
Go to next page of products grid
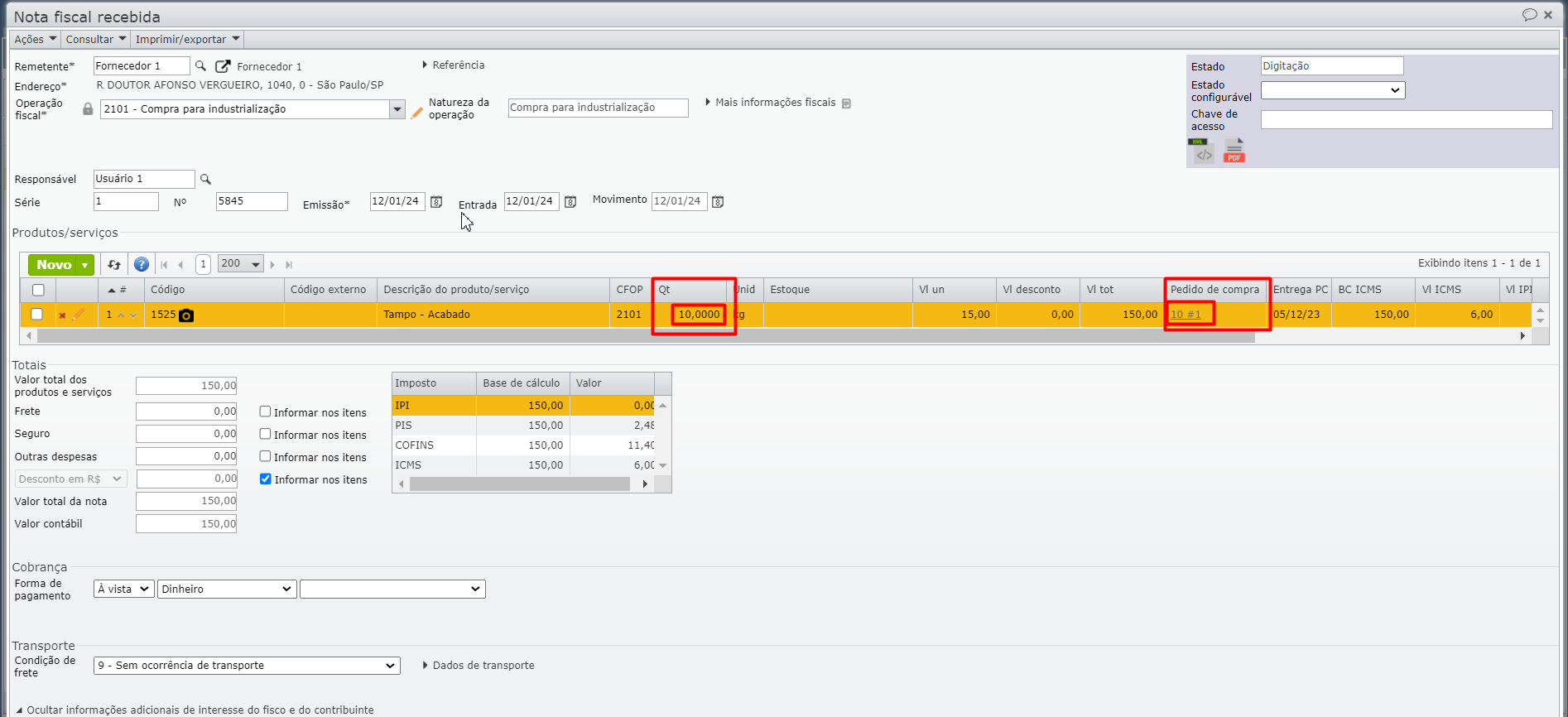point(272,265)
